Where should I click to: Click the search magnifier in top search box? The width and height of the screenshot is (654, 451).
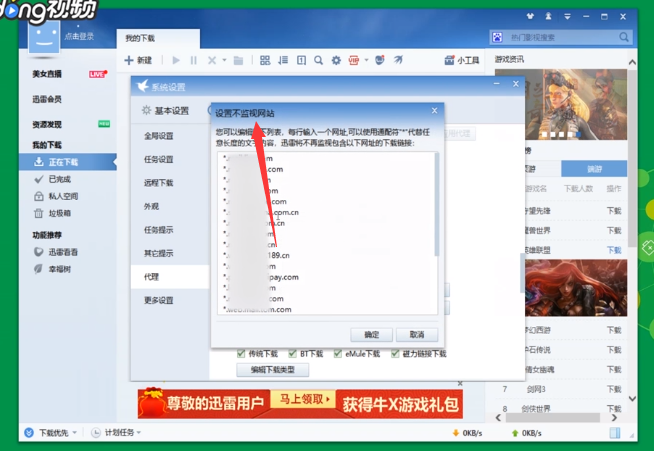(624, 37)
